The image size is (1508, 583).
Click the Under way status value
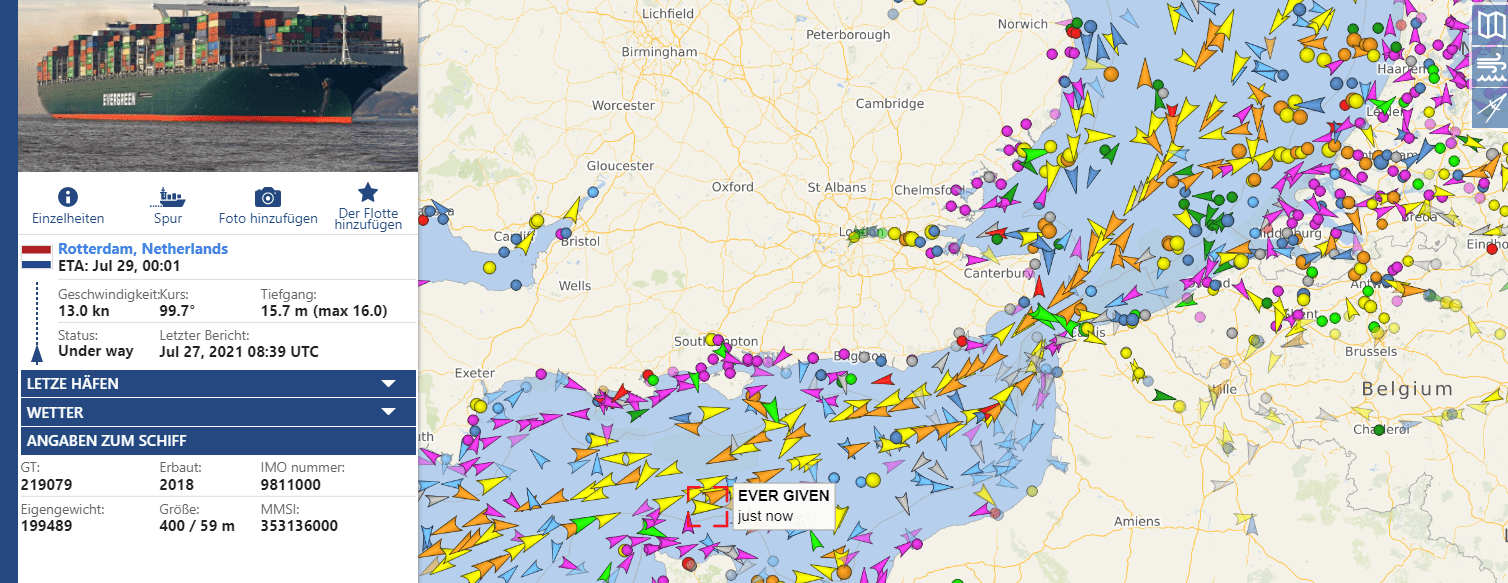click(95, 351)
